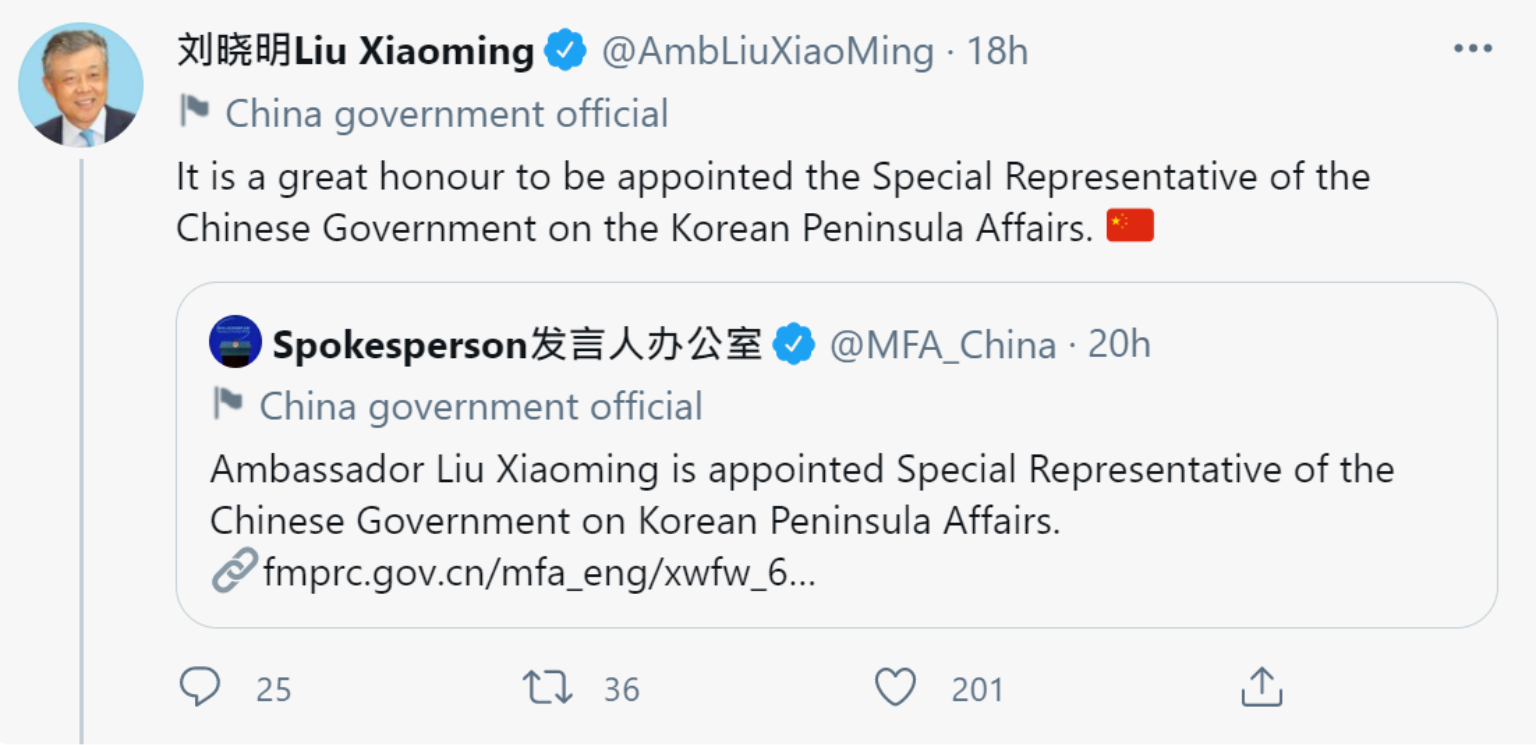1536x745 pixels.
Task: Open the quoted tweet about Ambassador Liu Xiaoming
Action: point(835,496)
